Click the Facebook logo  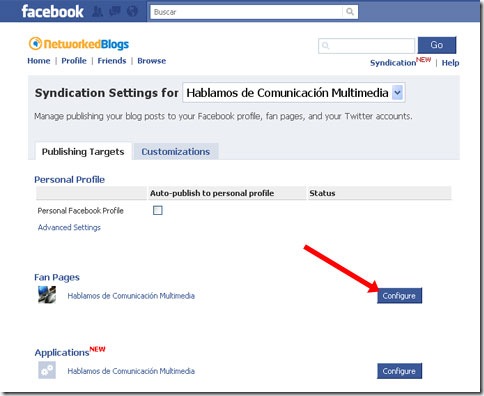52,12
